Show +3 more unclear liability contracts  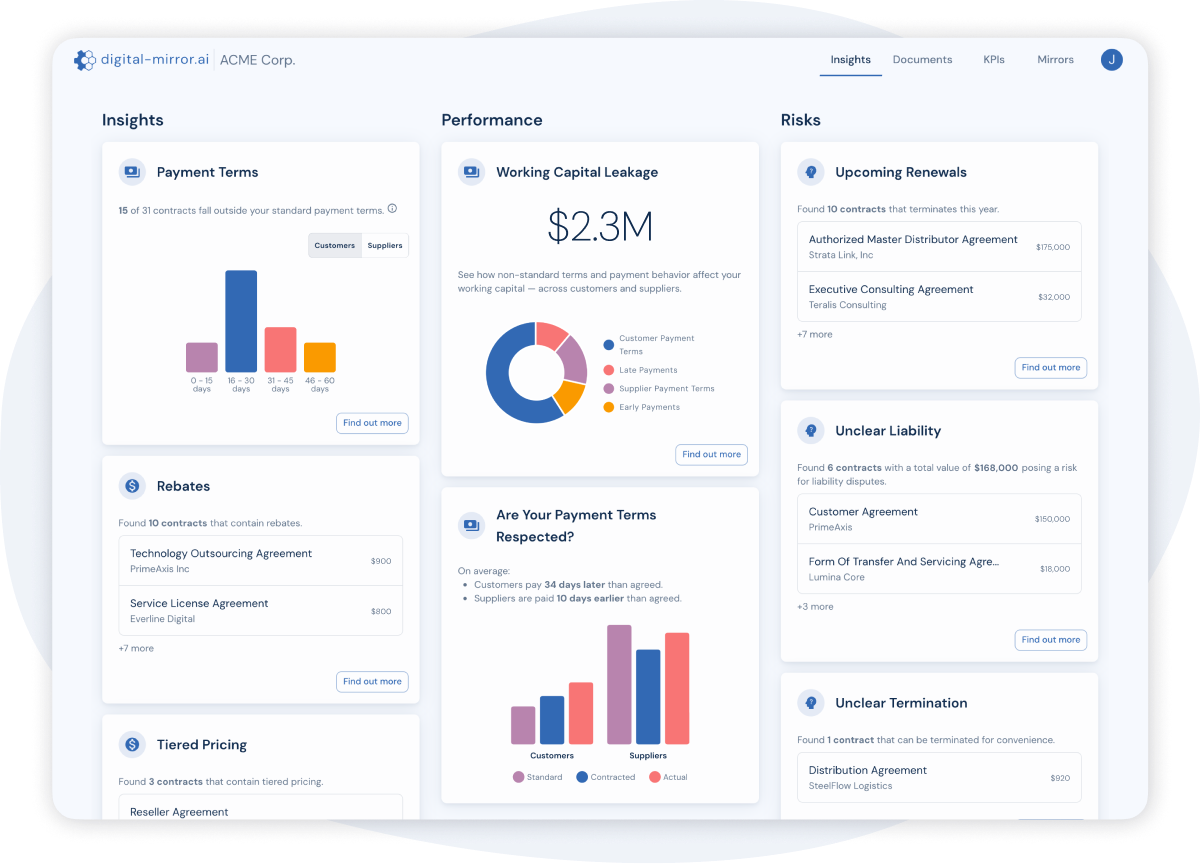815,607
